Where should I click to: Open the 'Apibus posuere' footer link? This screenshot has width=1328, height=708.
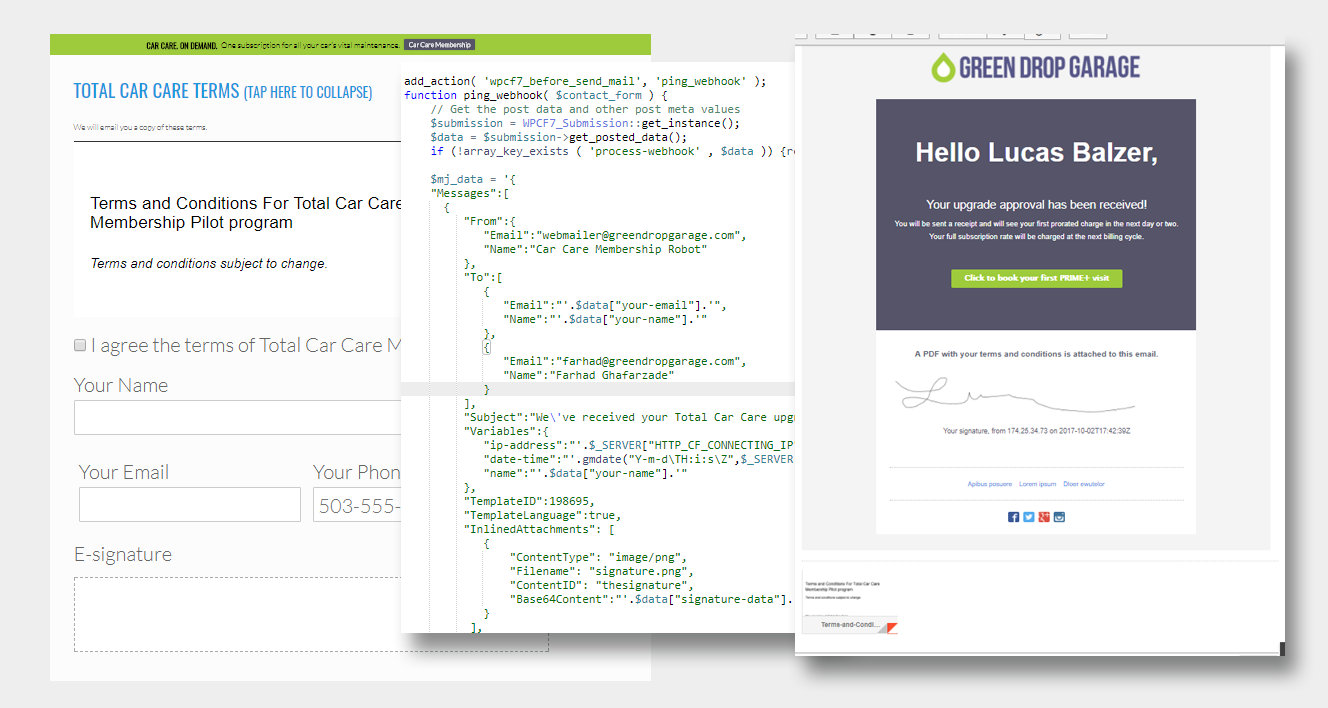coord(988,484)
